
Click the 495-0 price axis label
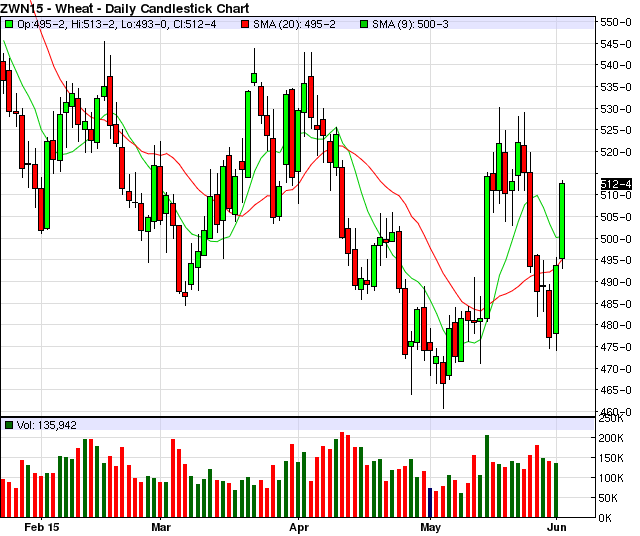[616, 260]
